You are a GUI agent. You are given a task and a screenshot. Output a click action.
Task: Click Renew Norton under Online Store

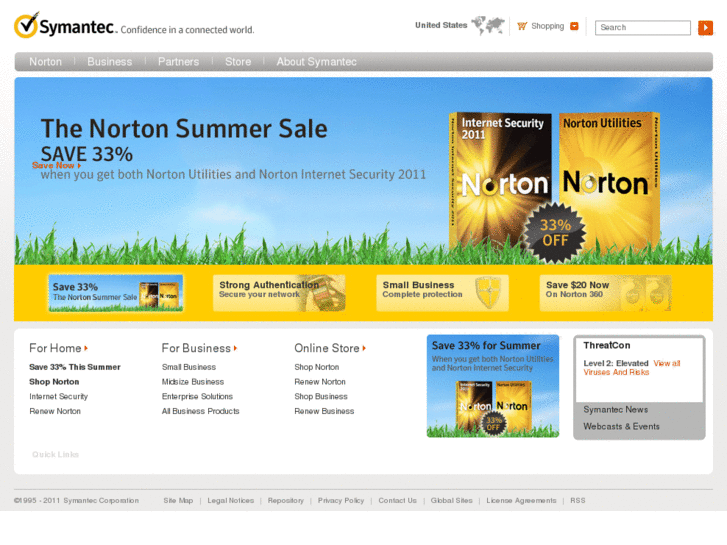(320, 382)
